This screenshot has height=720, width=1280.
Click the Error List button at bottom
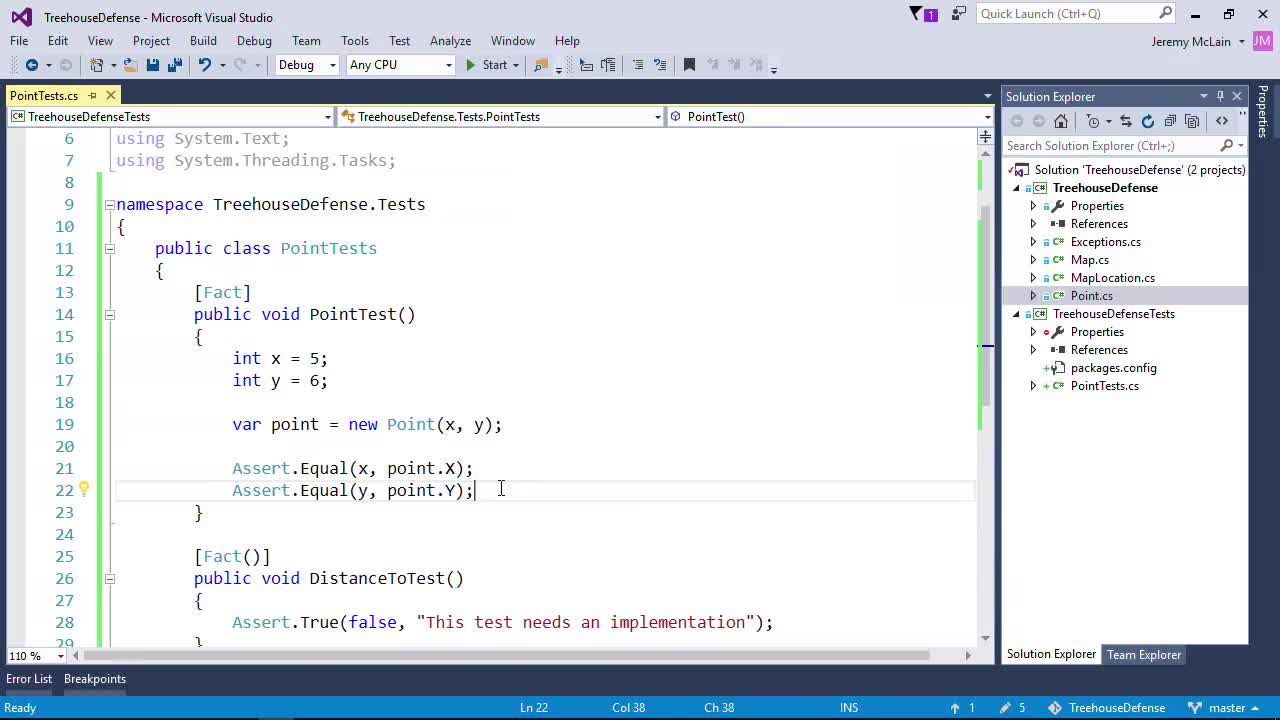click(28, 678)
